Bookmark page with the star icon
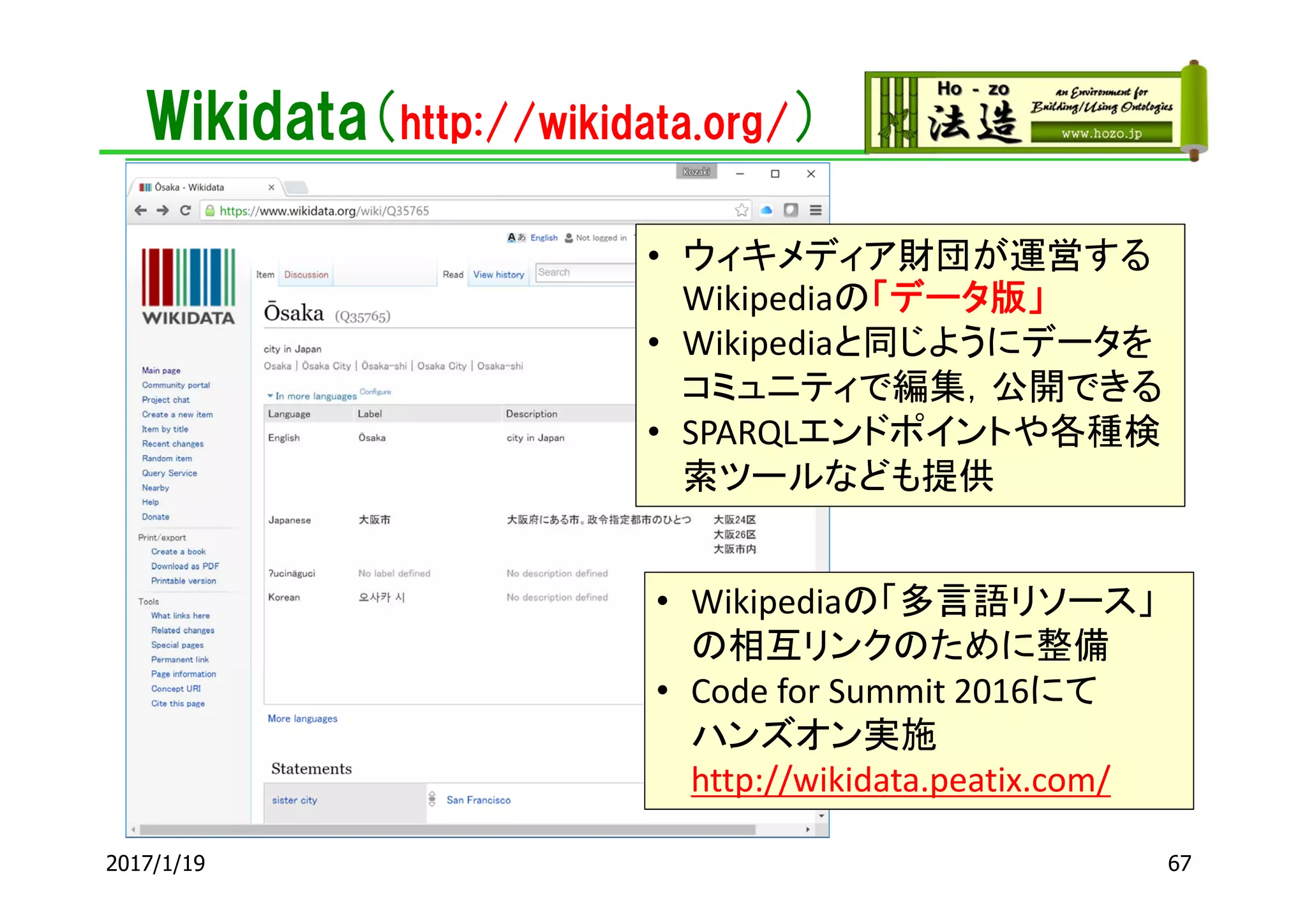The height and width of the screenshot is (924, 1307). point(741,211)
